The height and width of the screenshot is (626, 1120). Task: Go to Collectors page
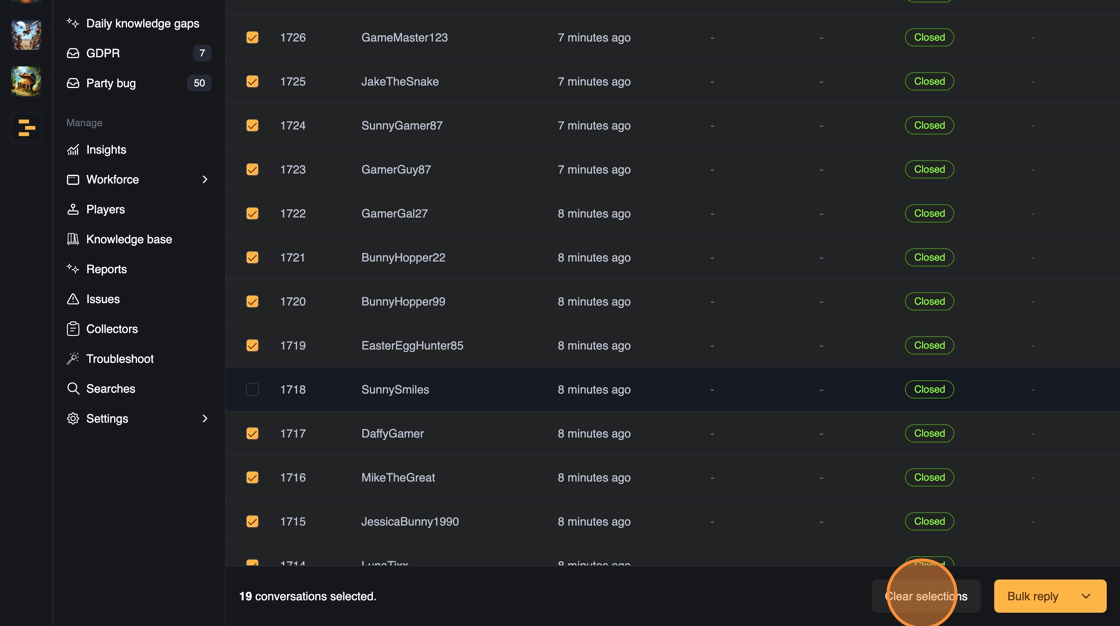tap(112, 329)
